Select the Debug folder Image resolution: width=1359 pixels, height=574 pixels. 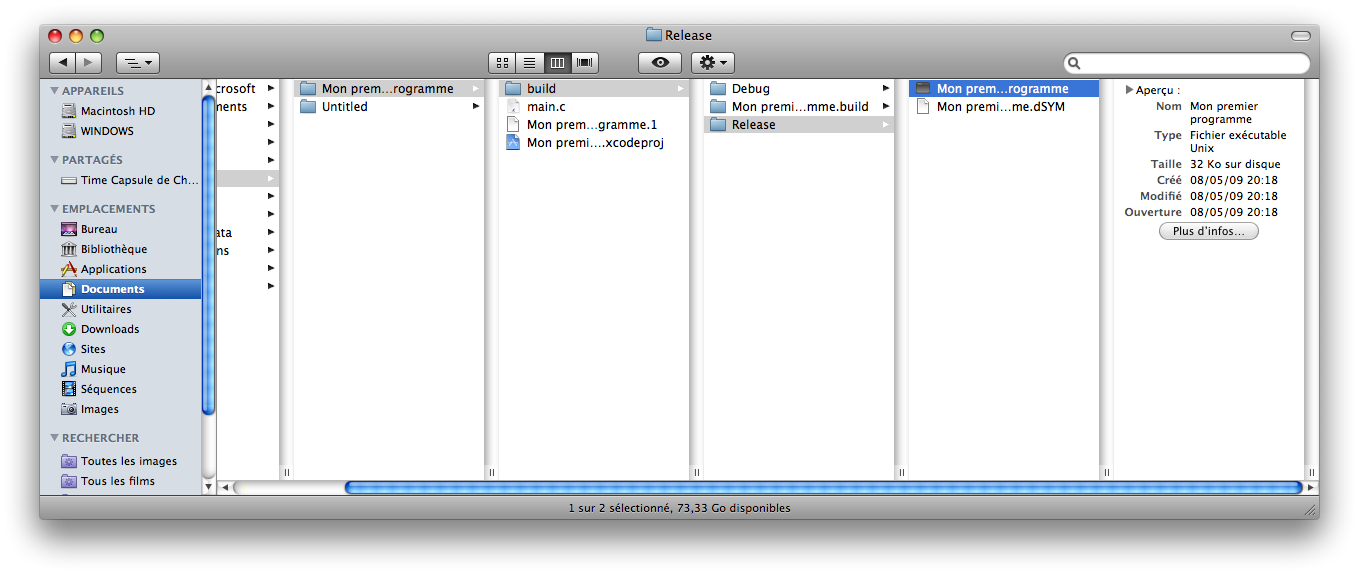(x=799, y=89)
